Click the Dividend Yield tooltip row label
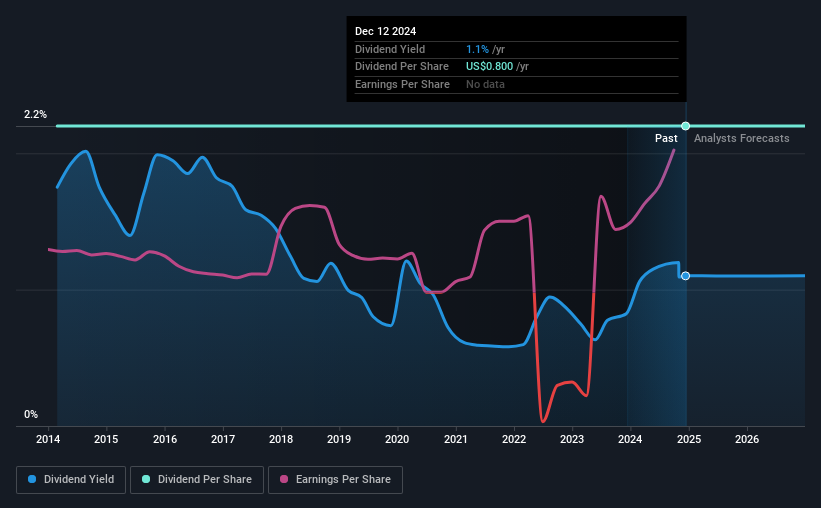 (x=390, y=49)
